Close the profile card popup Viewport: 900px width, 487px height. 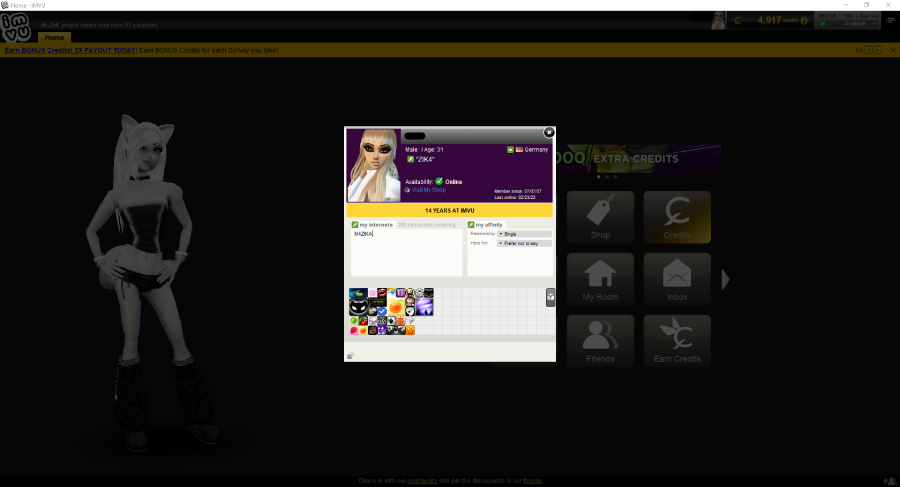(549, 132)
